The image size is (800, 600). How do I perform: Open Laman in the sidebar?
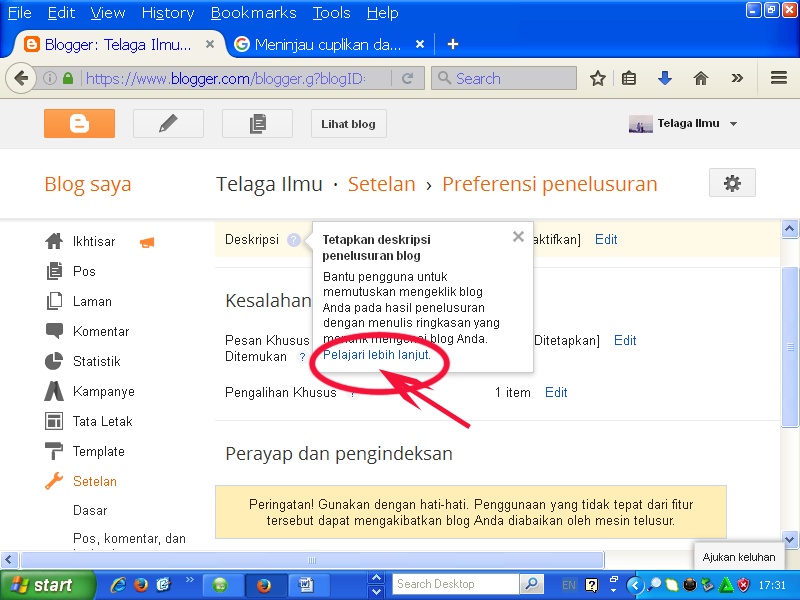point(92,302)
